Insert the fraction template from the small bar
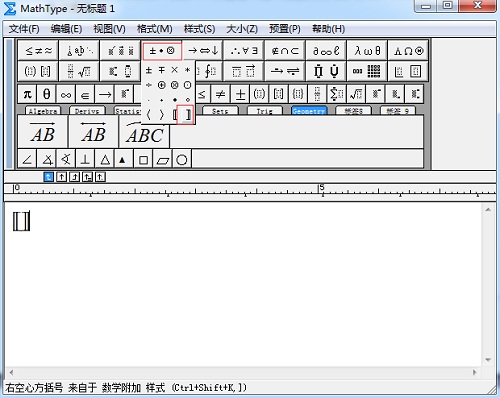This screenshot has height=398, width=500. [317, 94]
